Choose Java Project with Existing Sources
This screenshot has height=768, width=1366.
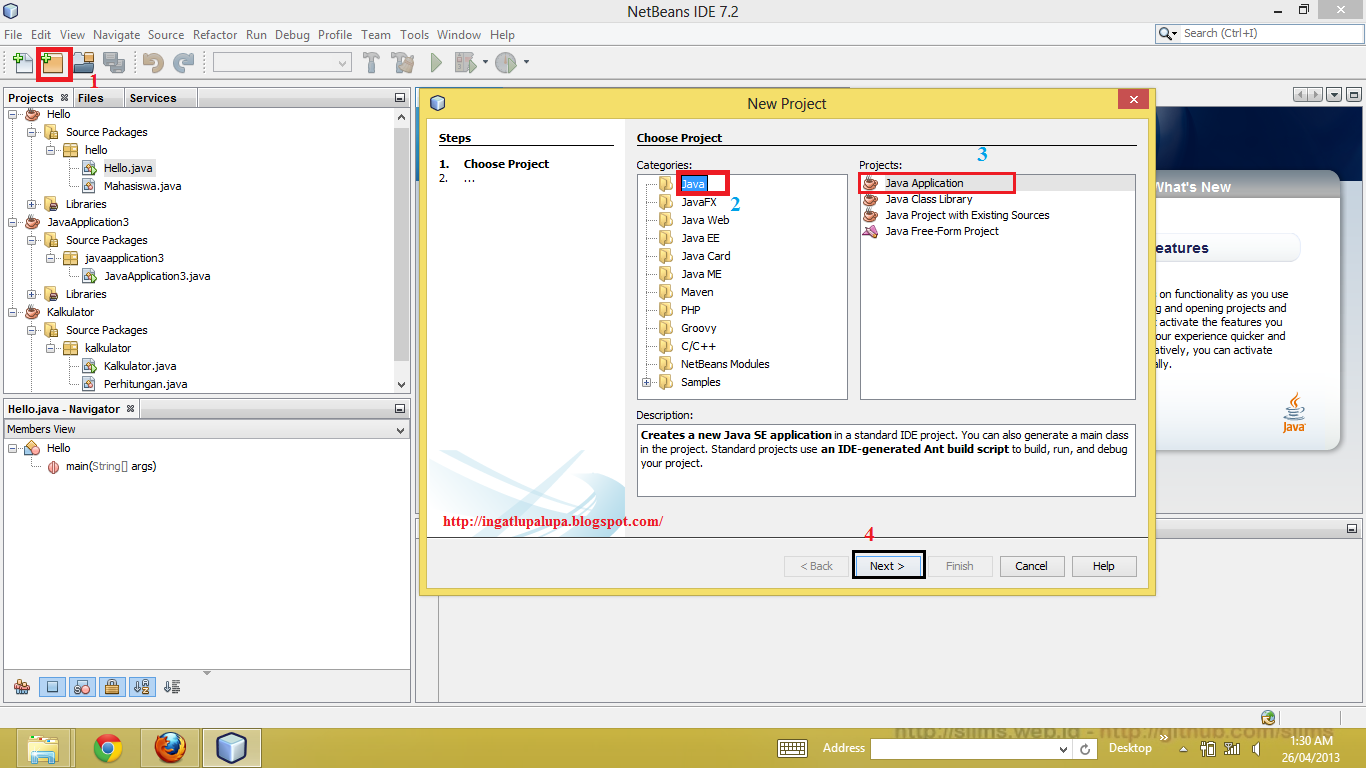967,215
